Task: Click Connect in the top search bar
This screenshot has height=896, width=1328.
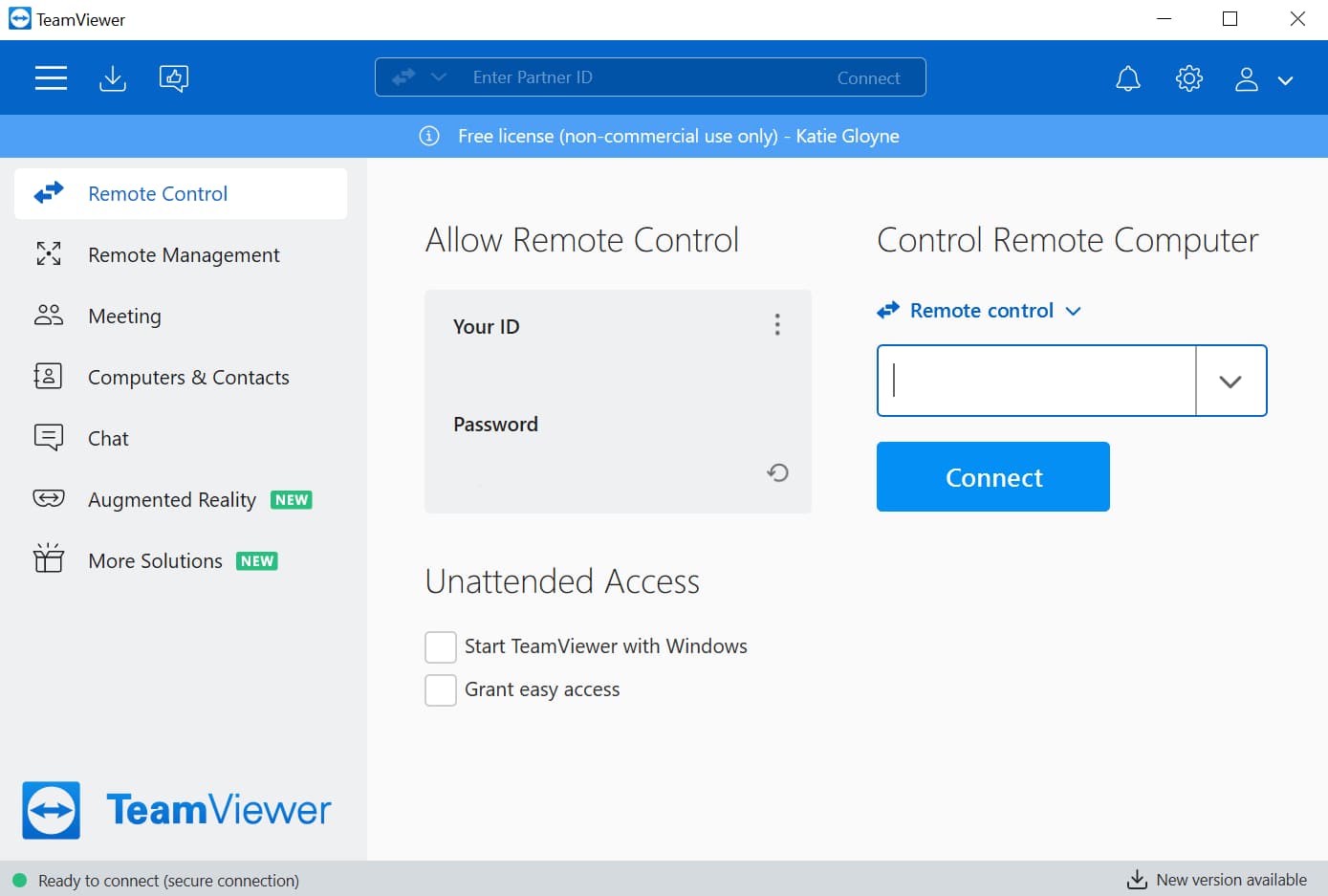Action: (868, 78)
